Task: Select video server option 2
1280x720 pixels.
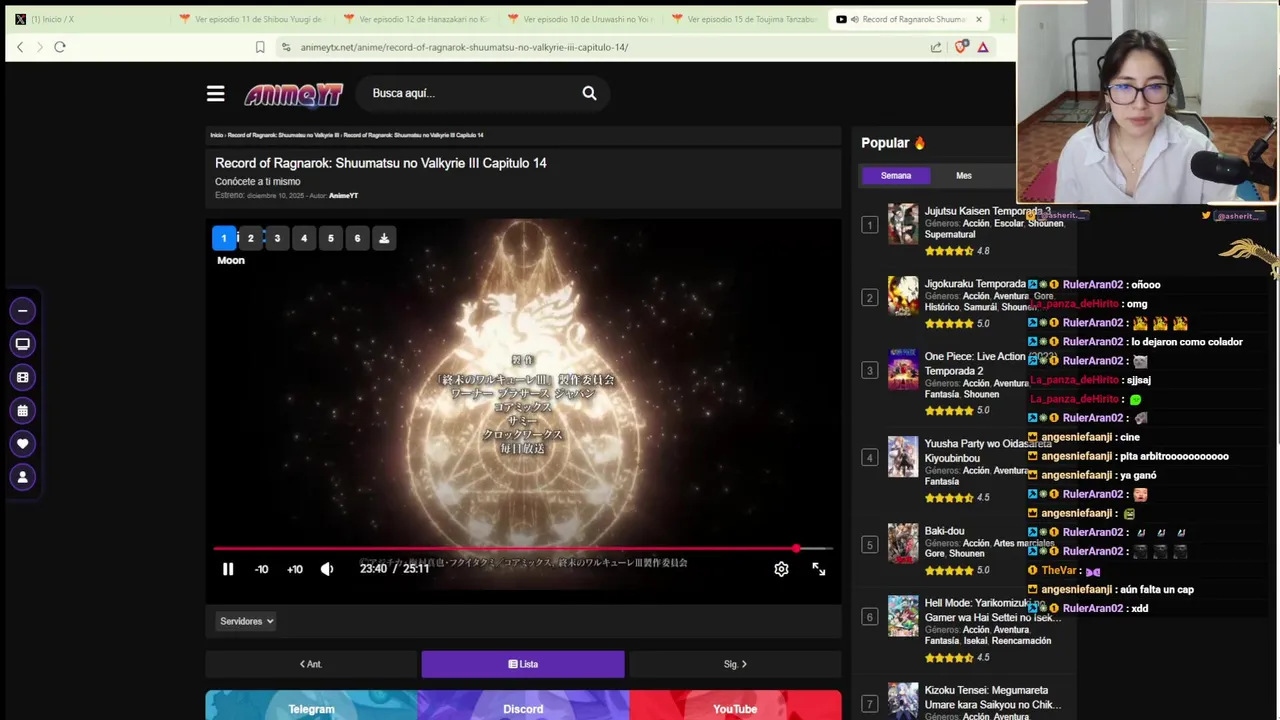Action: point(251,238)
